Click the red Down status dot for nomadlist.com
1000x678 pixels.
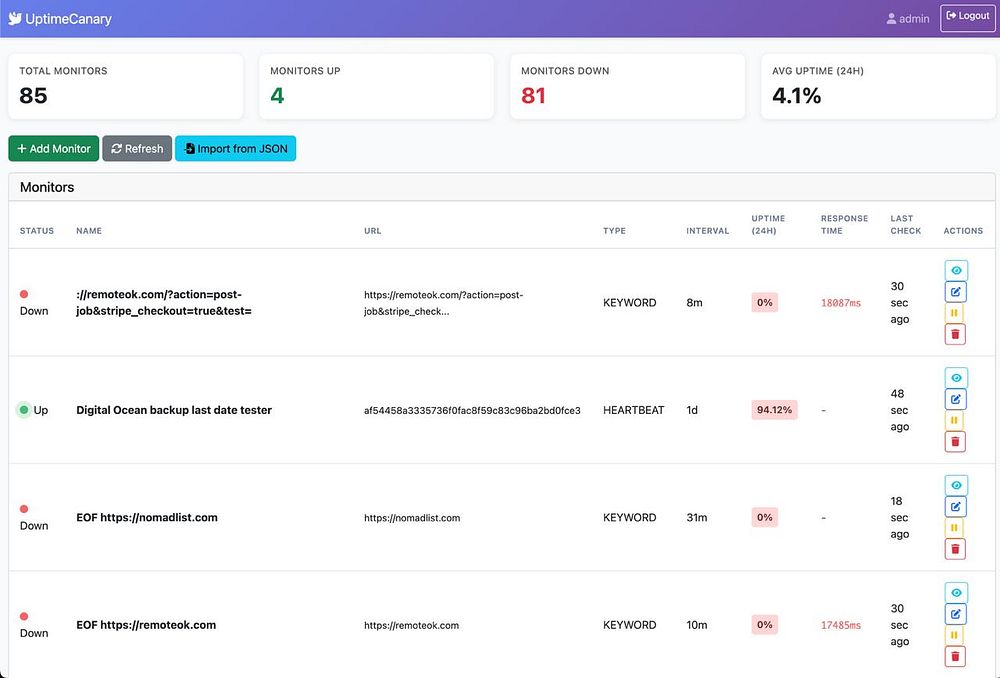(24, 509)
